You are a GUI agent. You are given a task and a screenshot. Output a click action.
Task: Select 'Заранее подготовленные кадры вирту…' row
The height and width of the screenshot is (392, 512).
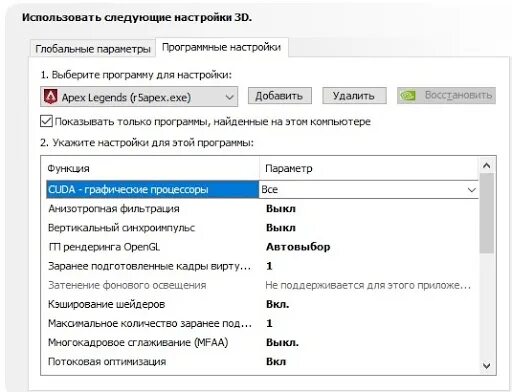[x=262, y=266]
